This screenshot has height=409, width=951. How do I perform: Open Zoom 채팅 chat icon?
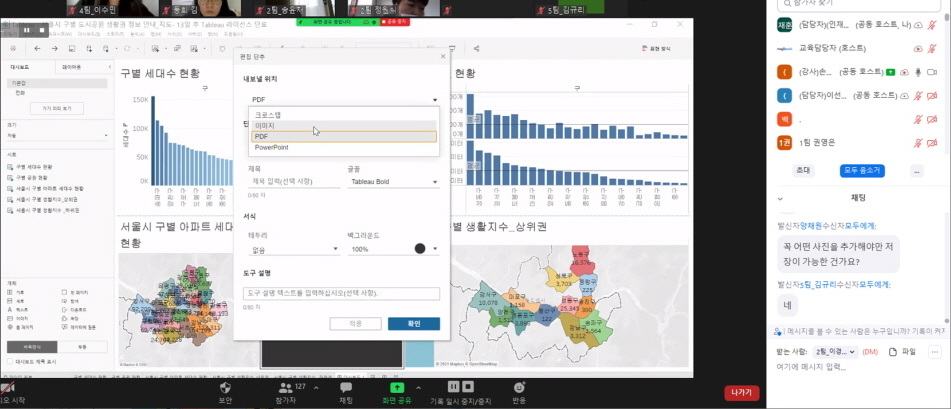[346, 387]
